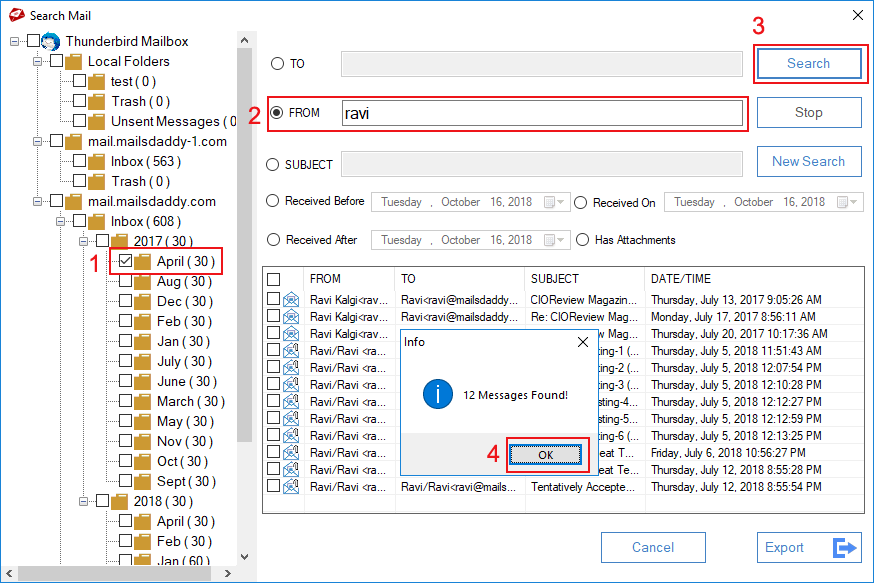Select the Received After radio button
874x583 pixels.
pos(273,240)
